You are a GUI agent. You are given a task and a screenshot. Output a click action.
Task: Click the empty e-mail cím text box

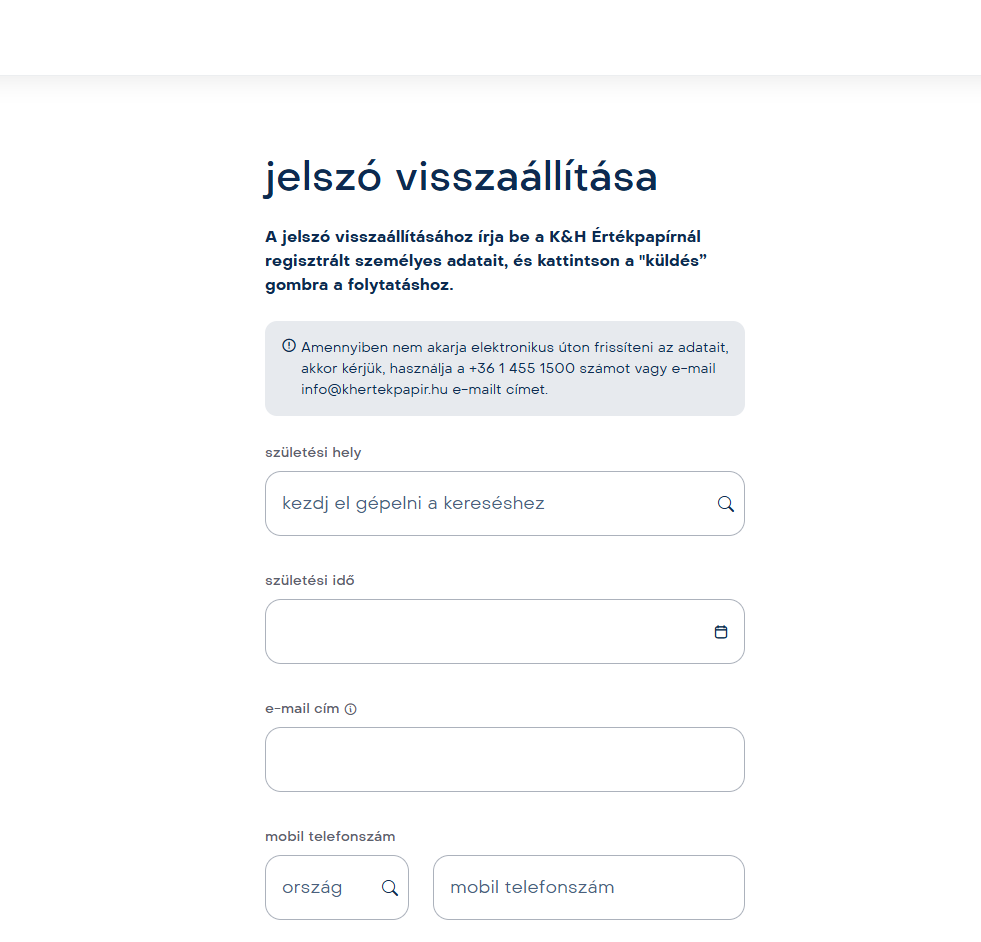pos(504,760)
